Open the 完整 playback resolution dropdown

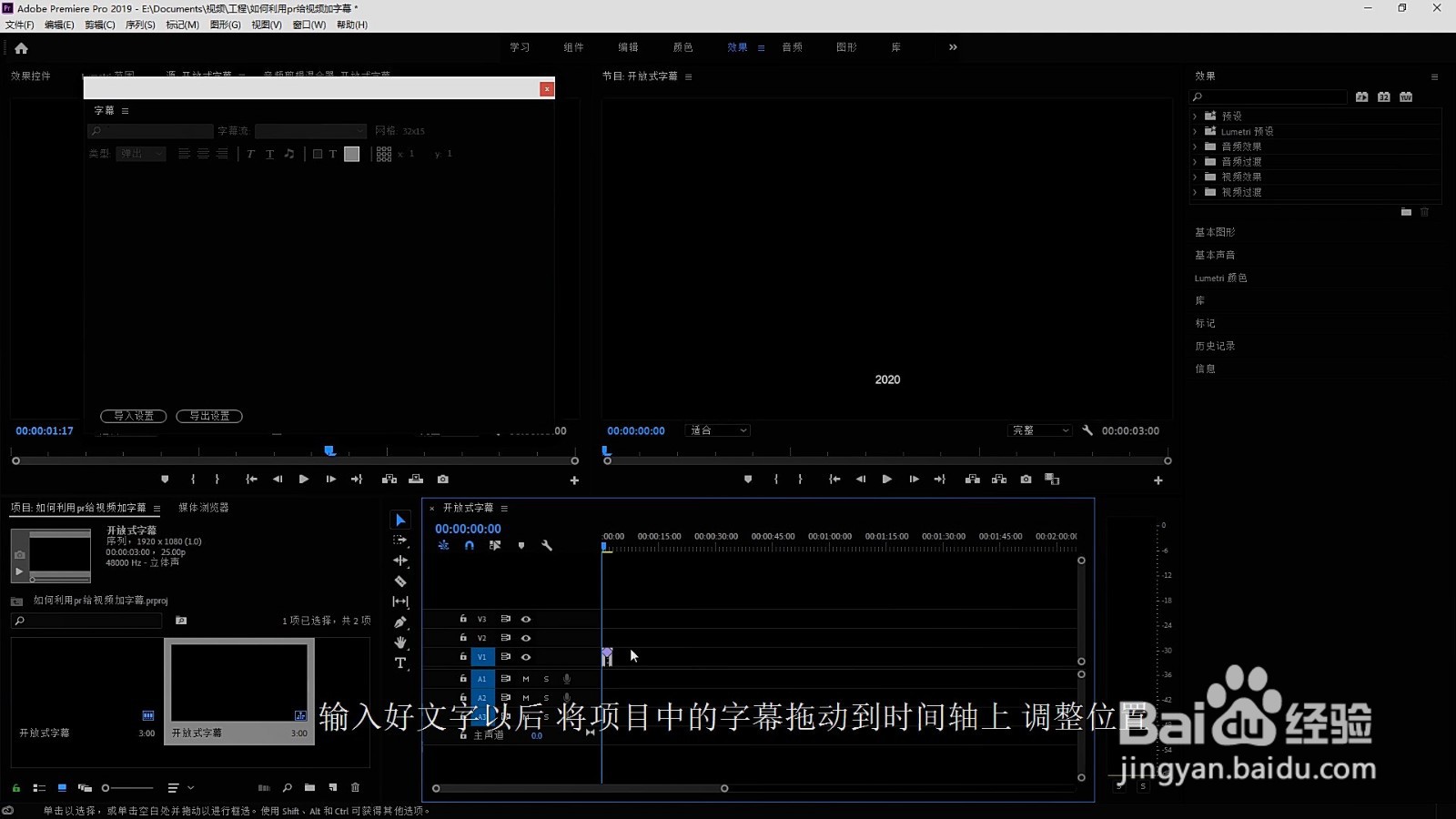[1040, 430]
